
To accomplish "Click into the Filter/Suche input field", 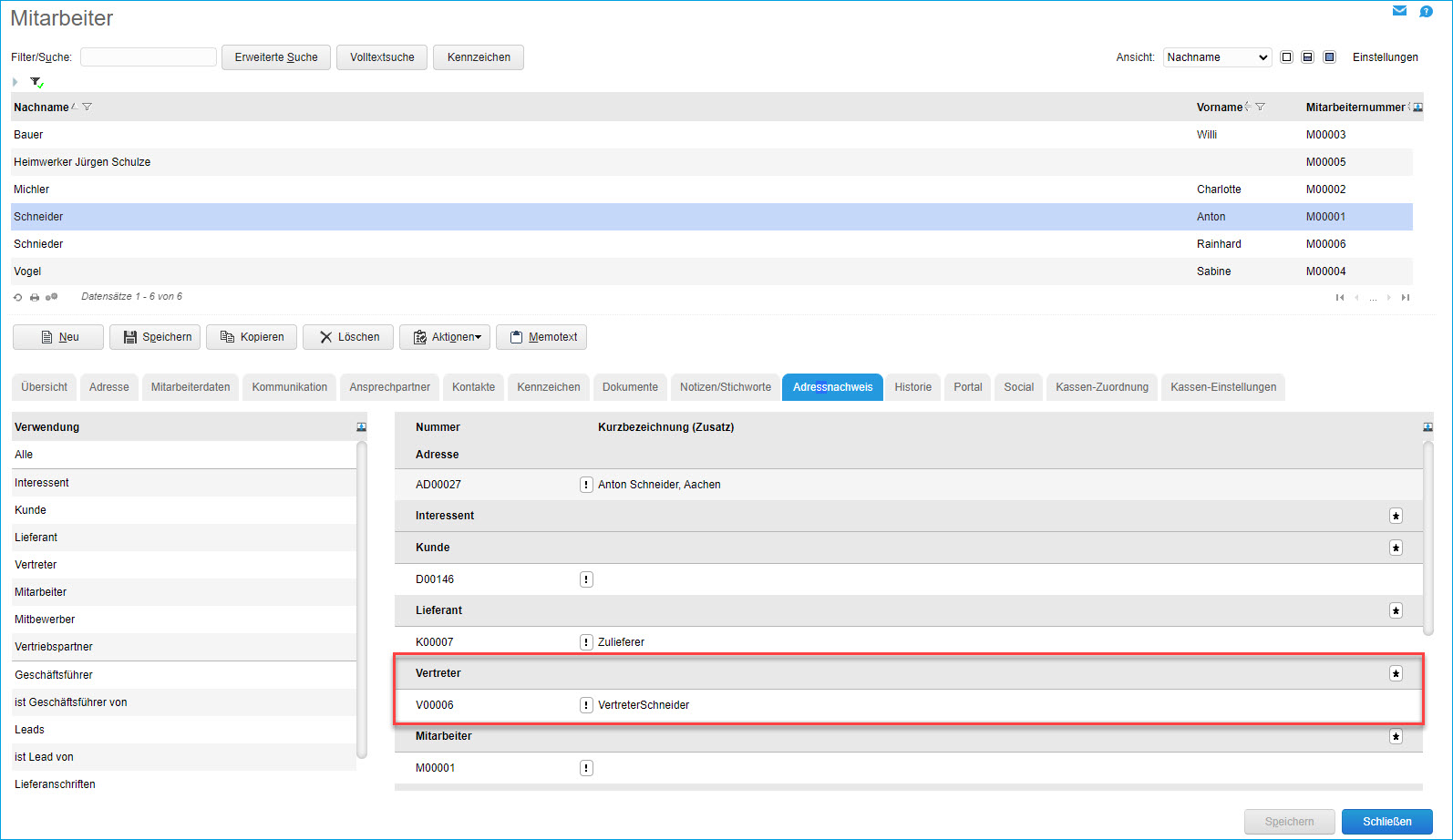I will [x=149, y=57].
